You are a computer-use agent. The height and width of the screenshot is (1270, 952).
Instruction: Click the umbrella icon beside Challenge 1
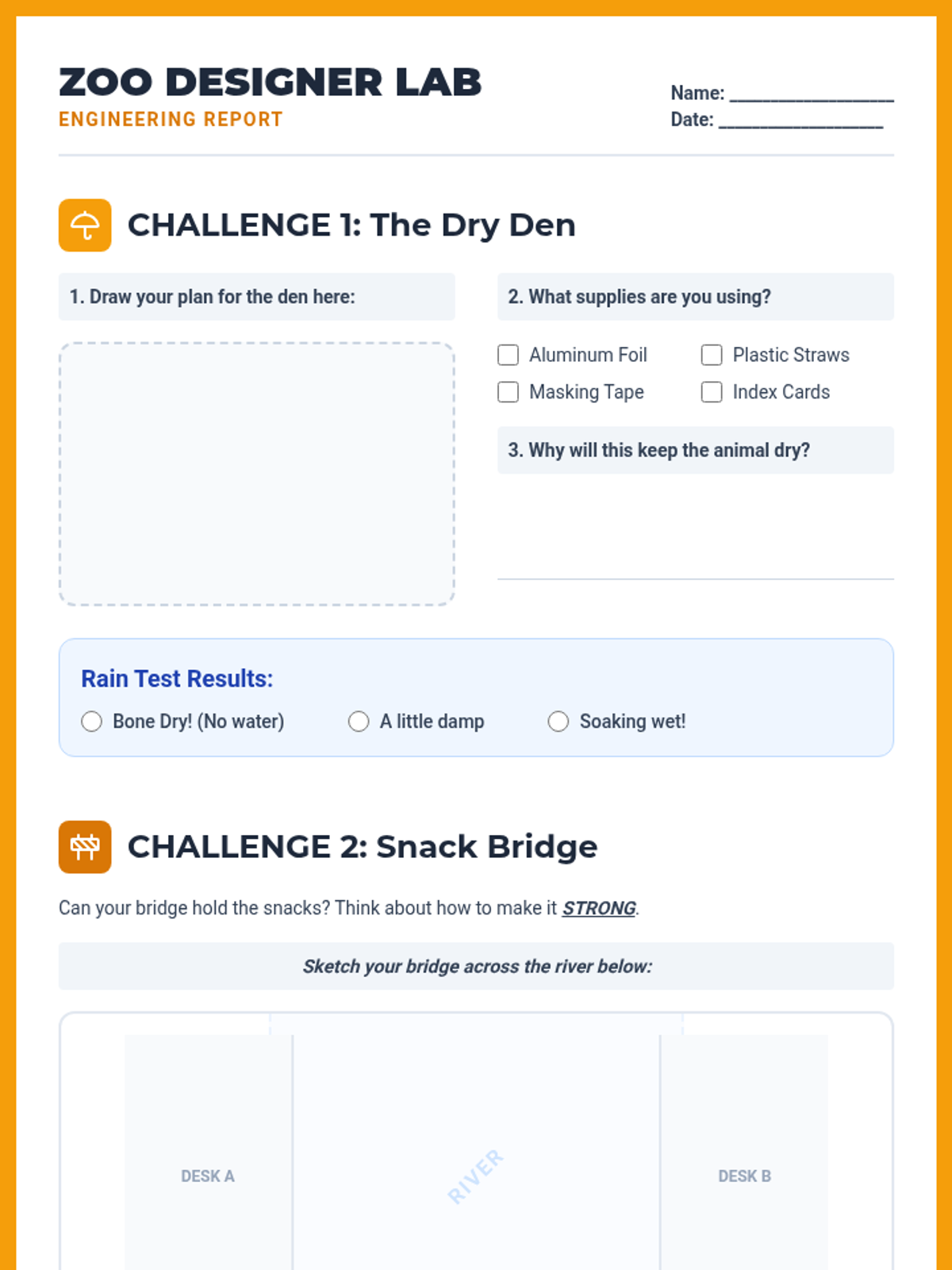[x=85, y=225]
